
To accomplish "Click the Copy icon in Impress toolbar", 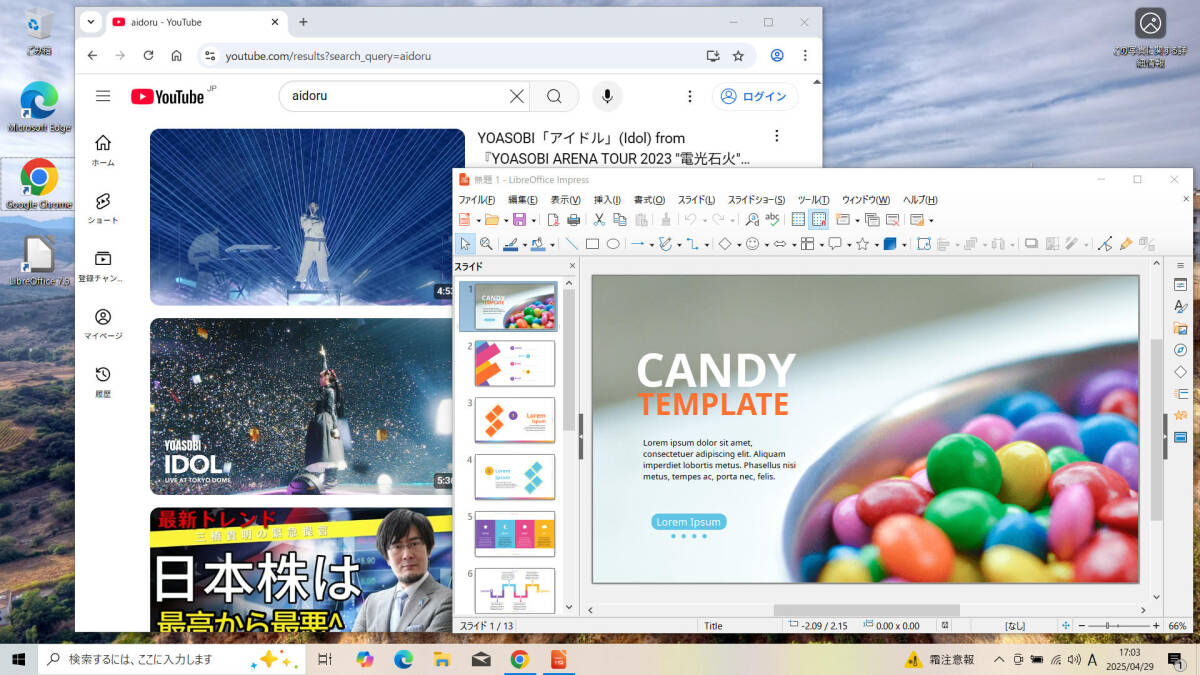I will (620, 219).
